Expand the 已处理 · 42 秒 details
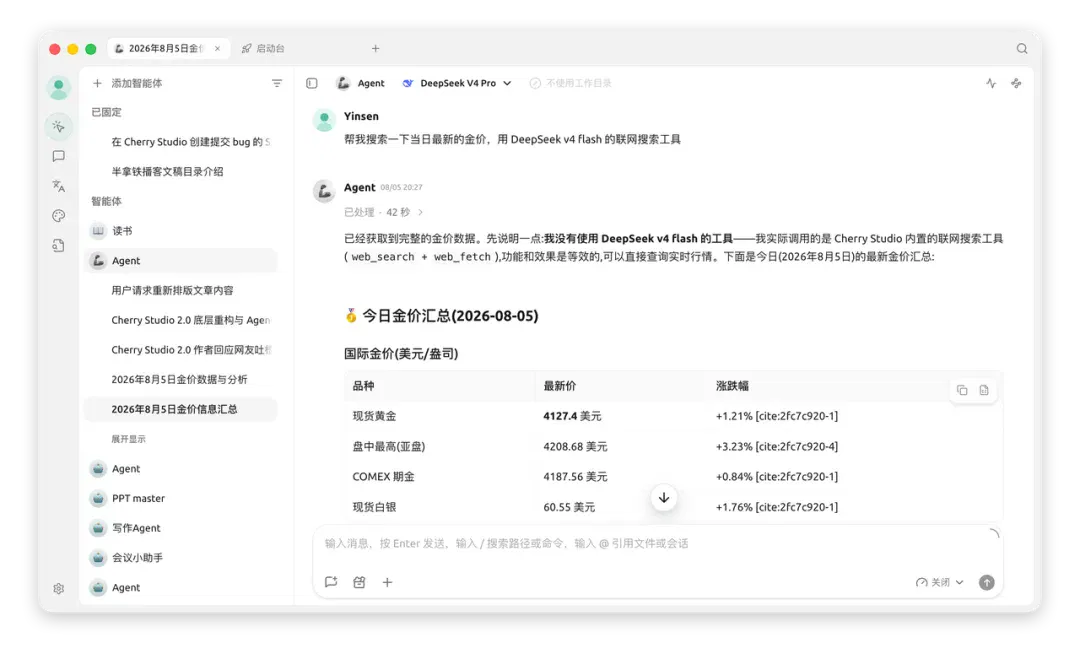1080x659 pixels. [384, 212]
